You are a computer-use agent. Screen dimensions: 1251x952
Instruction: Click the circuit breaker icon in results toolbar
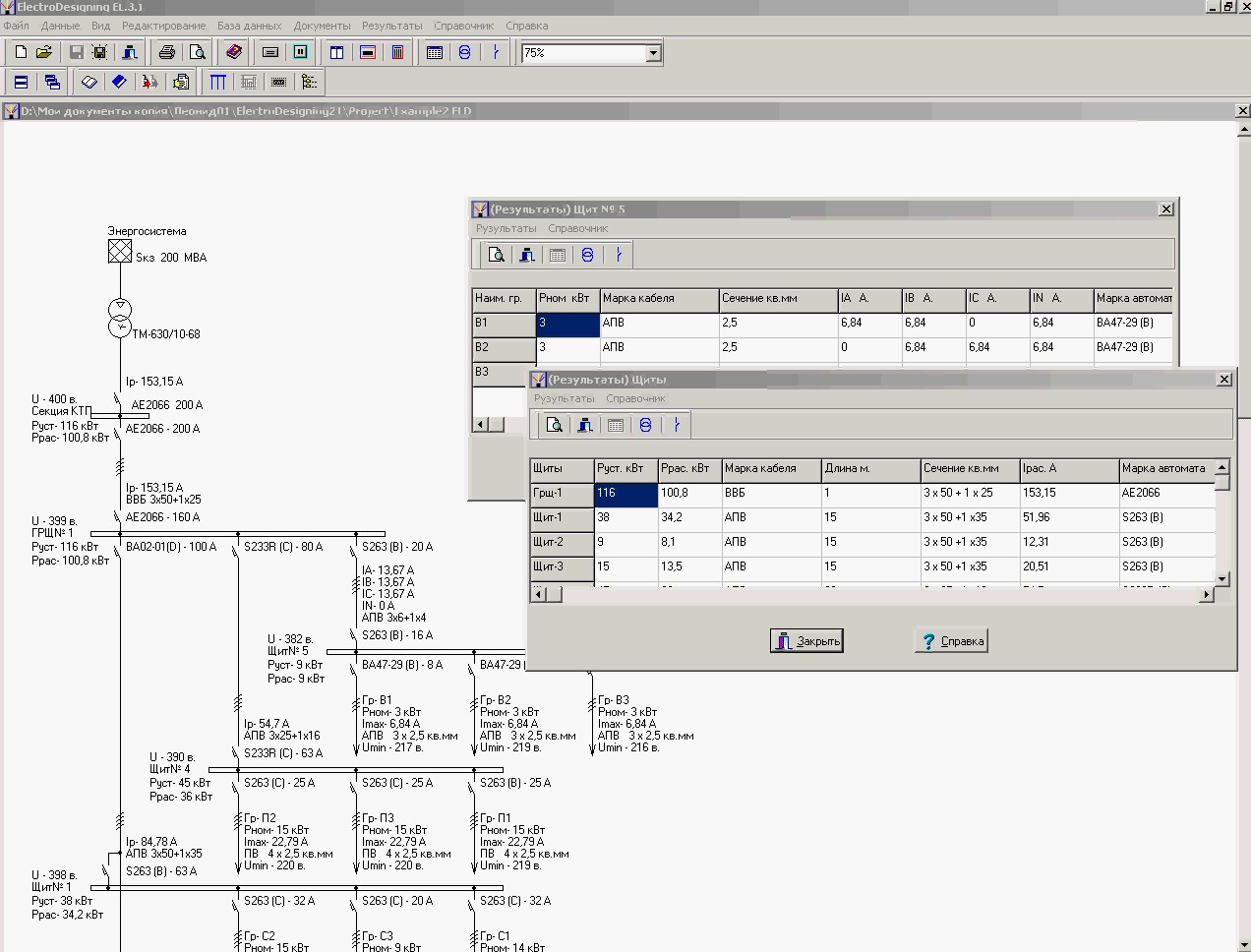619,254
